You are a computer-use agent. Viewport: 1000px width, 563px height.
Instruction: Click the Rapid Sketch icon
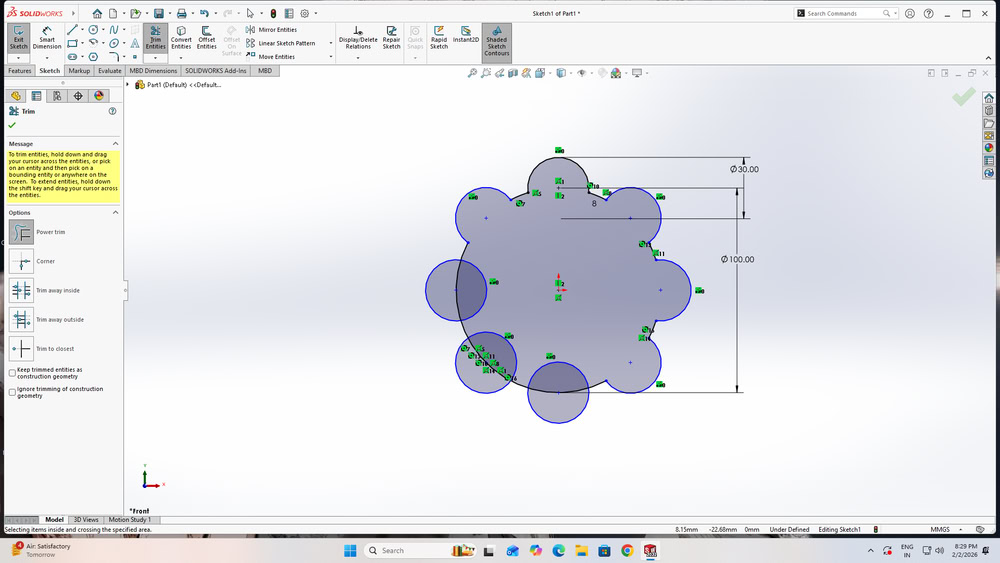[439, 38]
